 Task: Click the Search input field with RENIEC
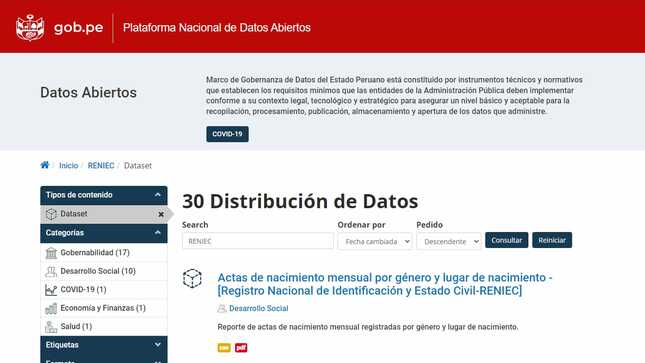pos(258,241)
